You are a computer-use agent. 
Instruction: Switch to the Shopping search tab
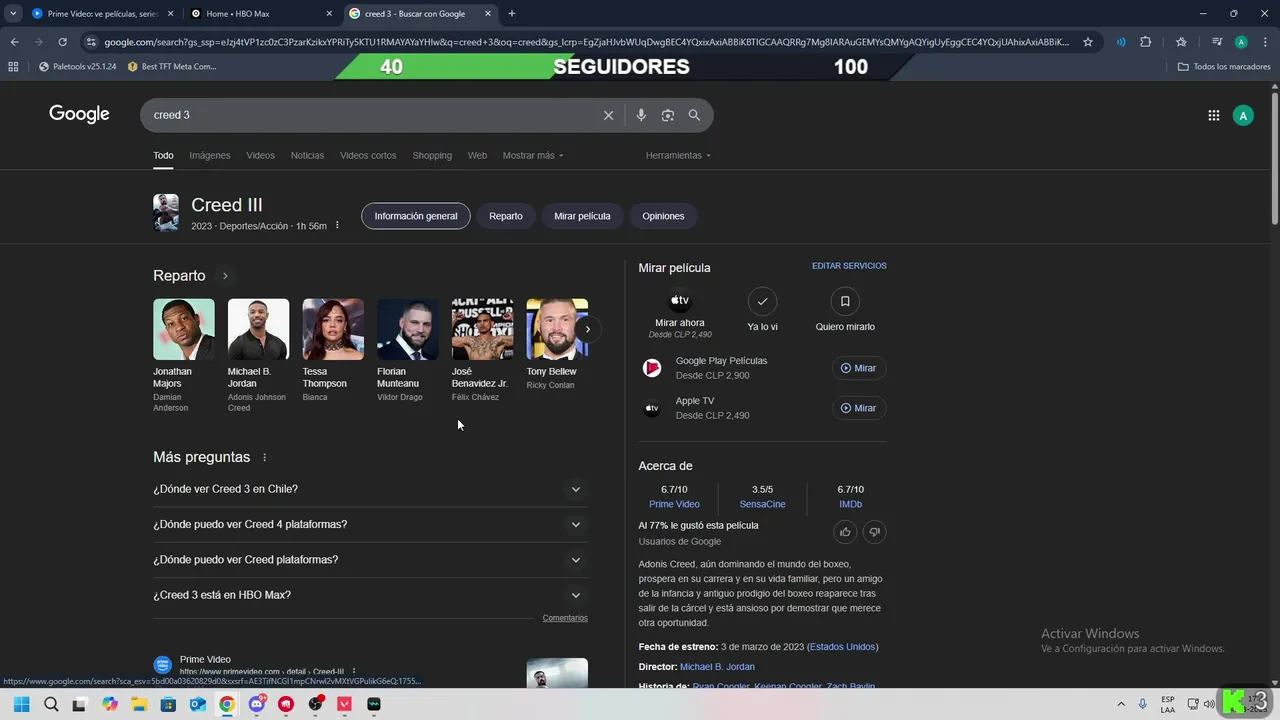pos(432,155)
